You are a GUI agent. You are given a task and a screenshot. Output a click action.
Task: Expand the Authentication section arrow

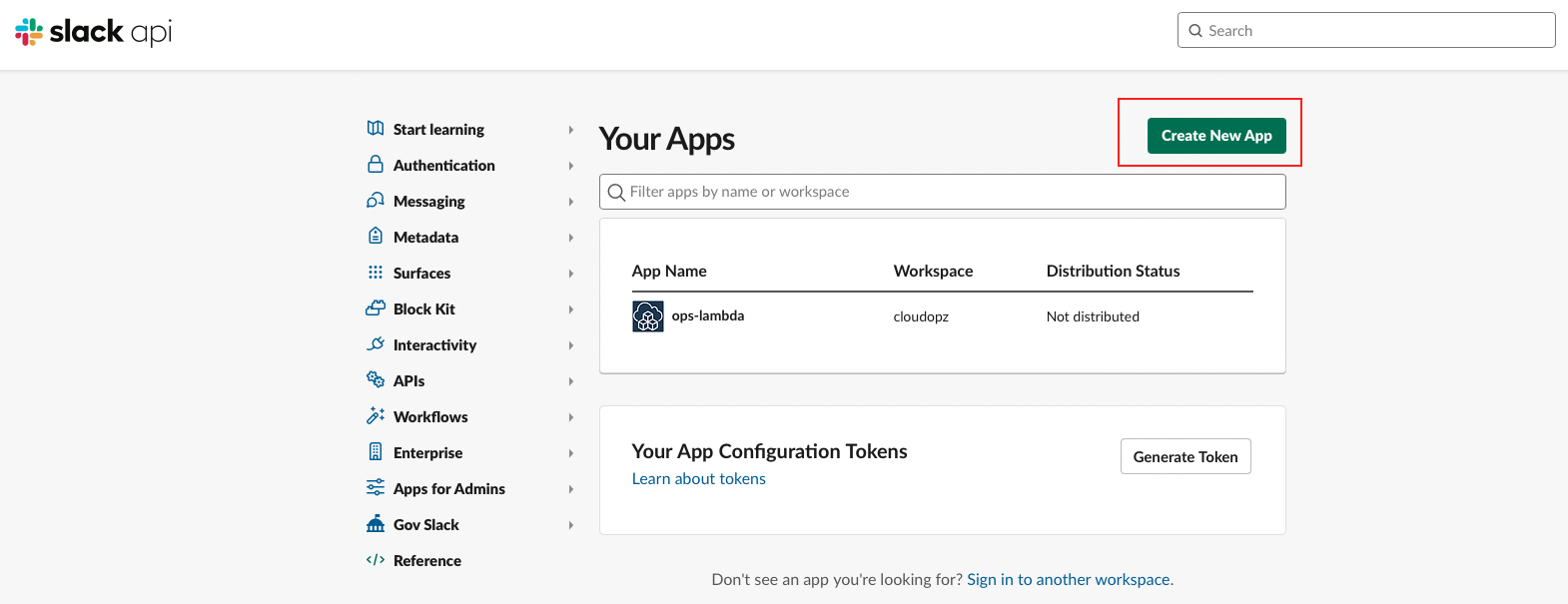tap(571, 166)
